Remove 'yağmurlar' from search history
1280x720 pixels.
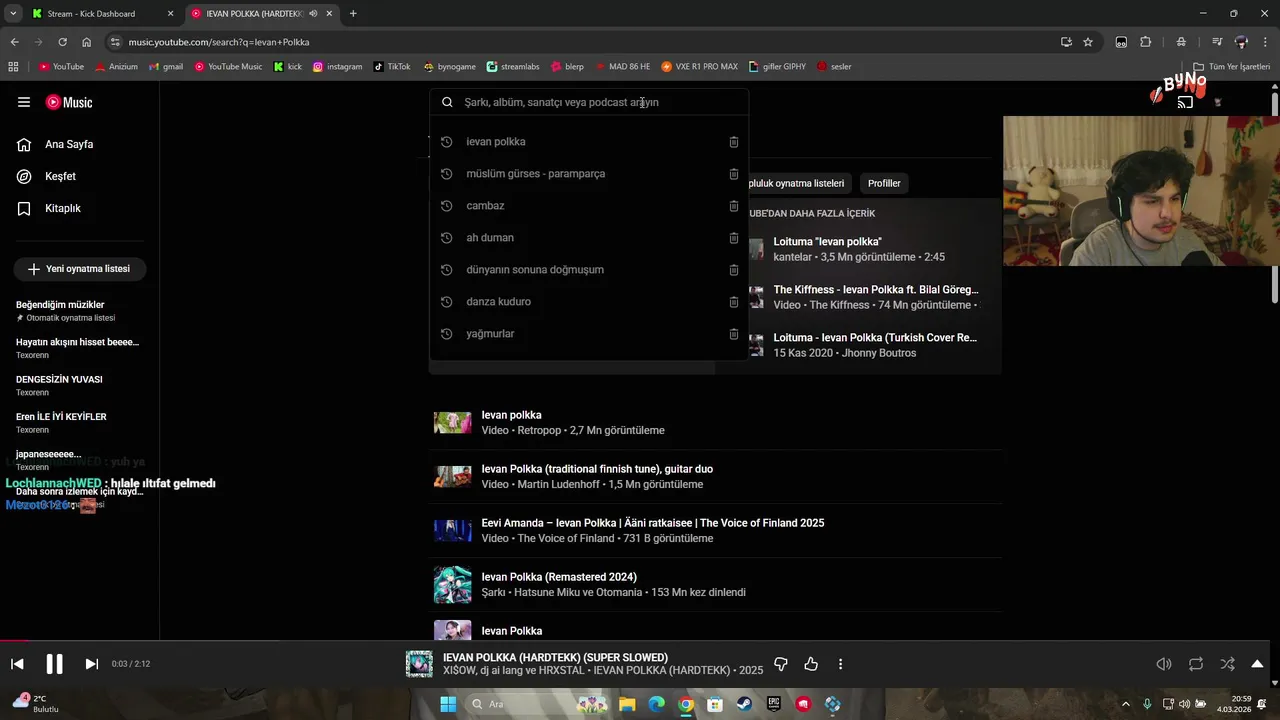point(733,334)
